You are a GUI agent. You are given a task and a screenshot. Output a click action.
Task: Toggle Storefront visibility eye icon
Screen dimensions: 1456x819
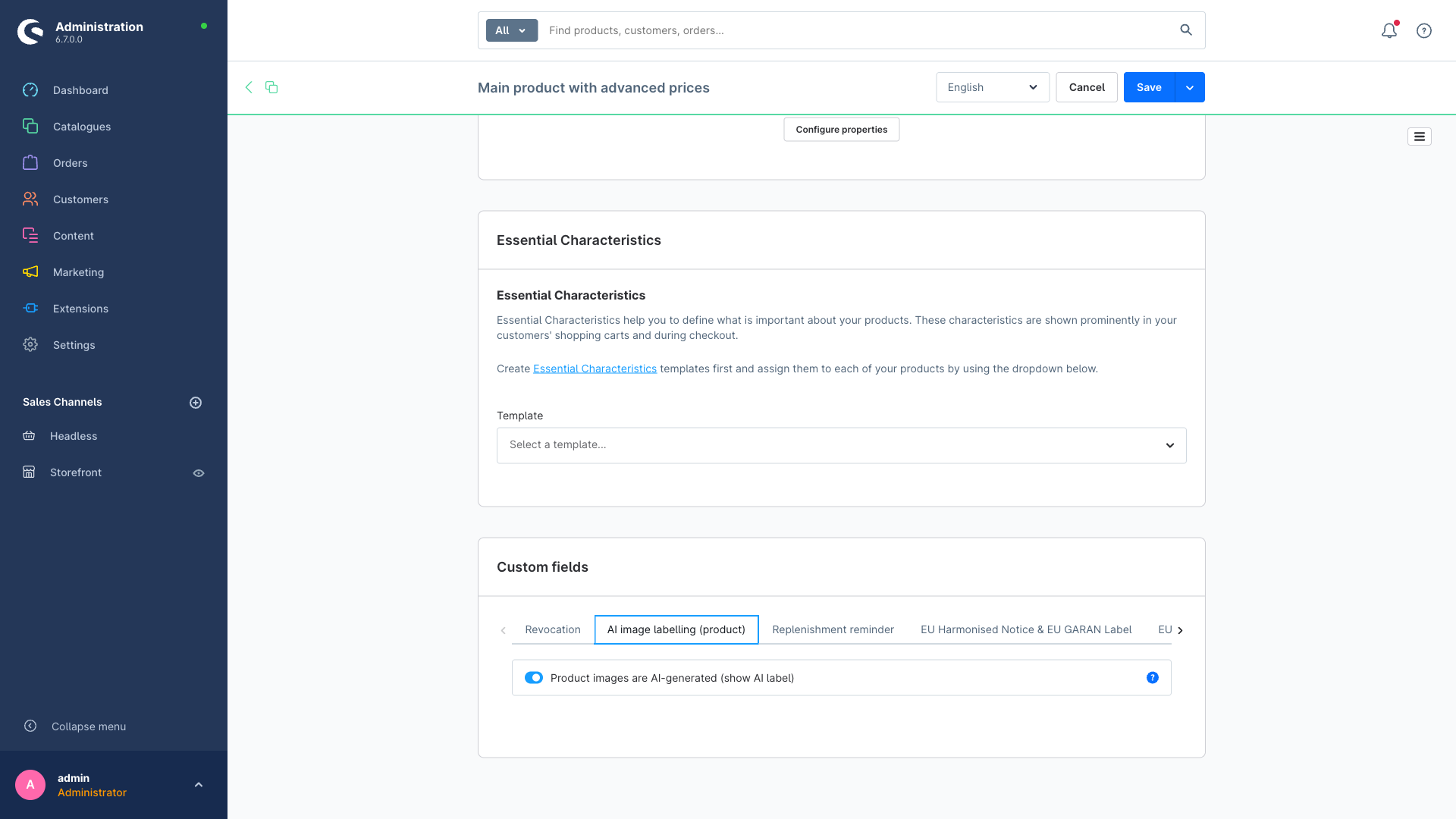[x=199, y=473]
